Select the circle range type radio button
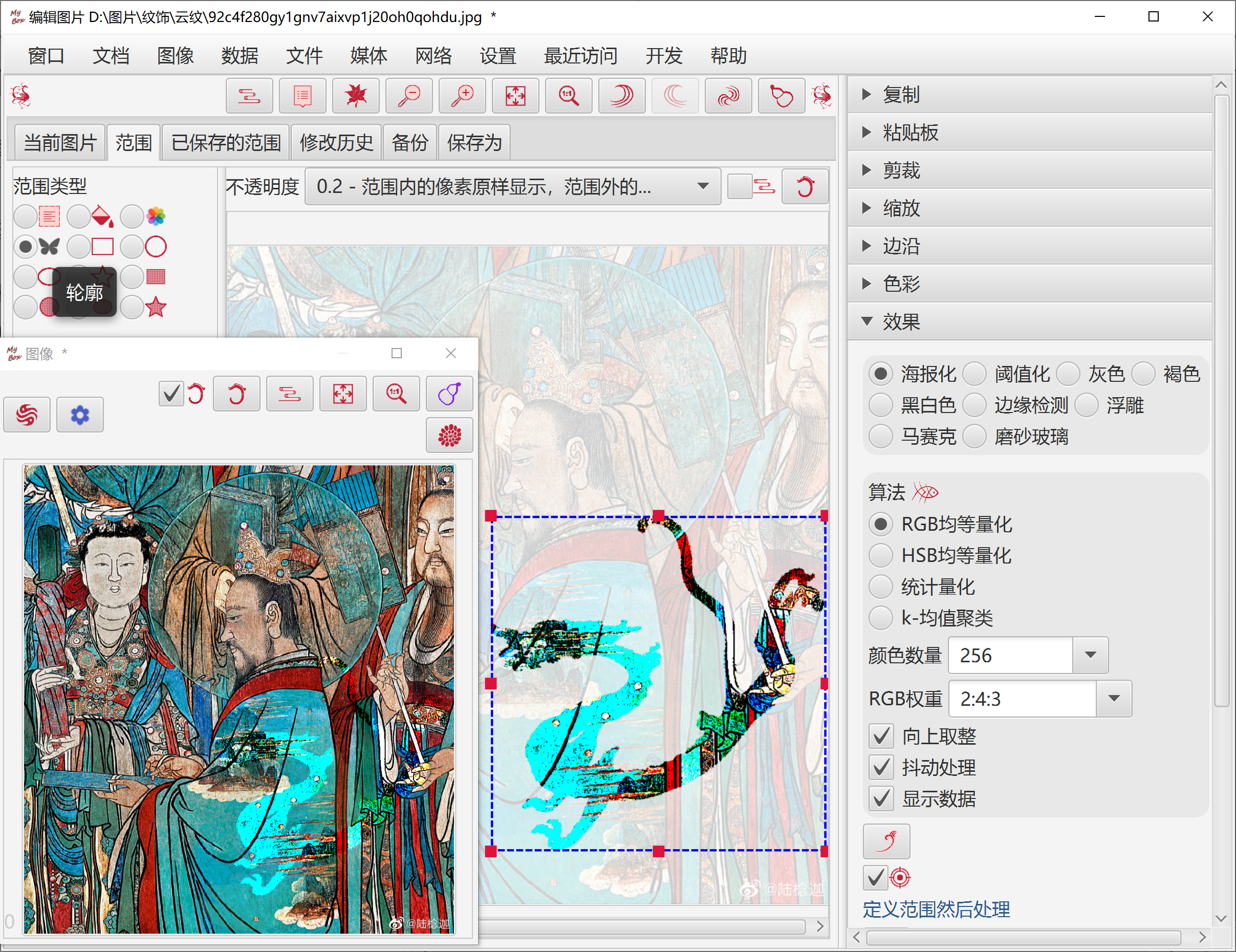The image size is (1236, 952). click(132, 247)
